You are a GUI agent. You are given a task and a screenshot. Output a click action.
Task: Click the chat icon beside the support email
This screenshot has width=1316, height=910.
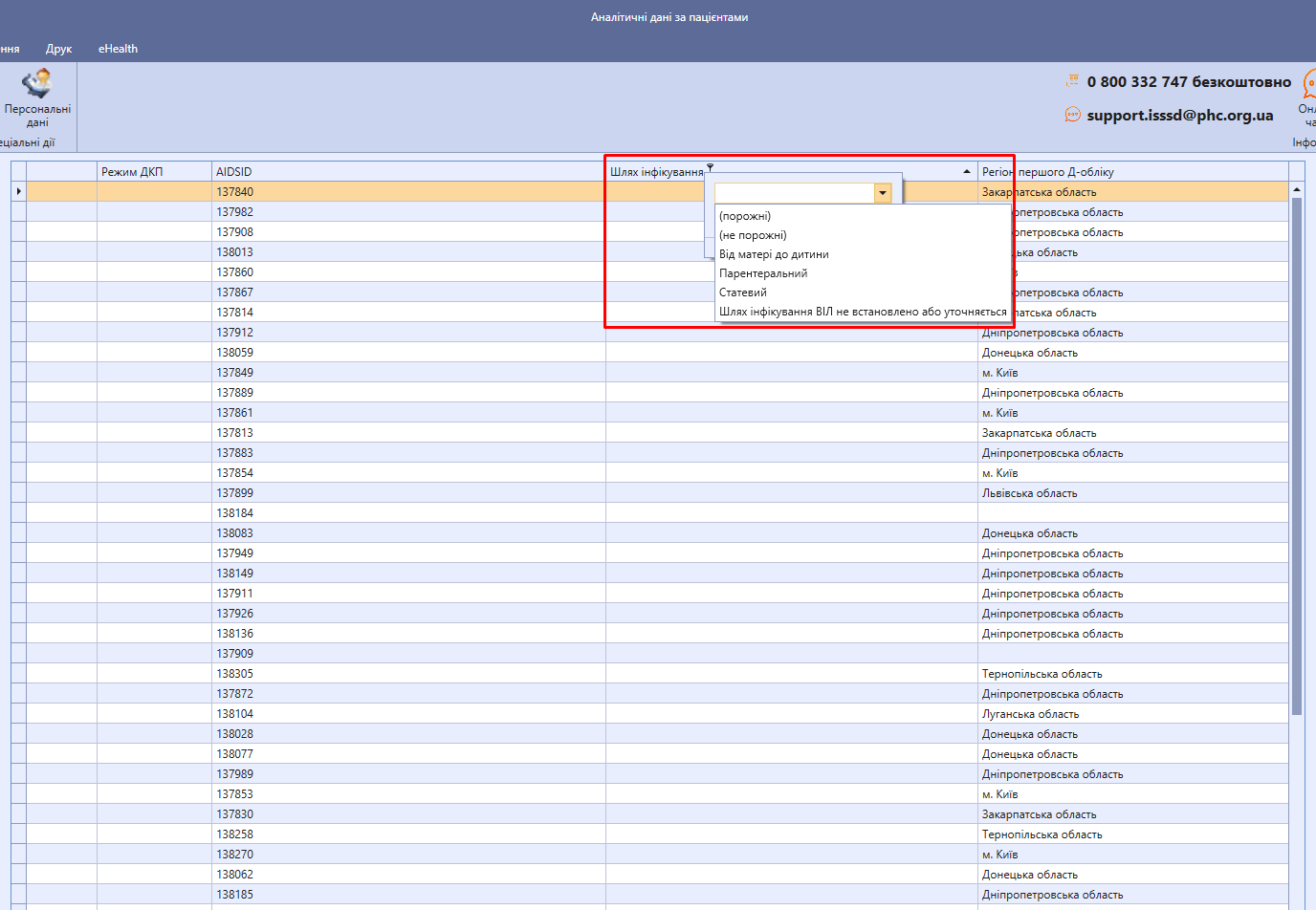1073,115
